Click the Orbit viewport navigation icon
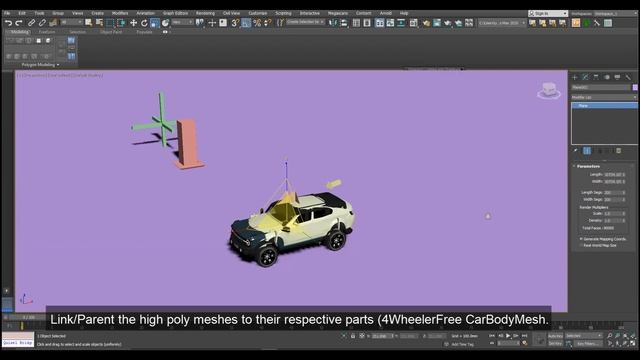 [625, 343]
